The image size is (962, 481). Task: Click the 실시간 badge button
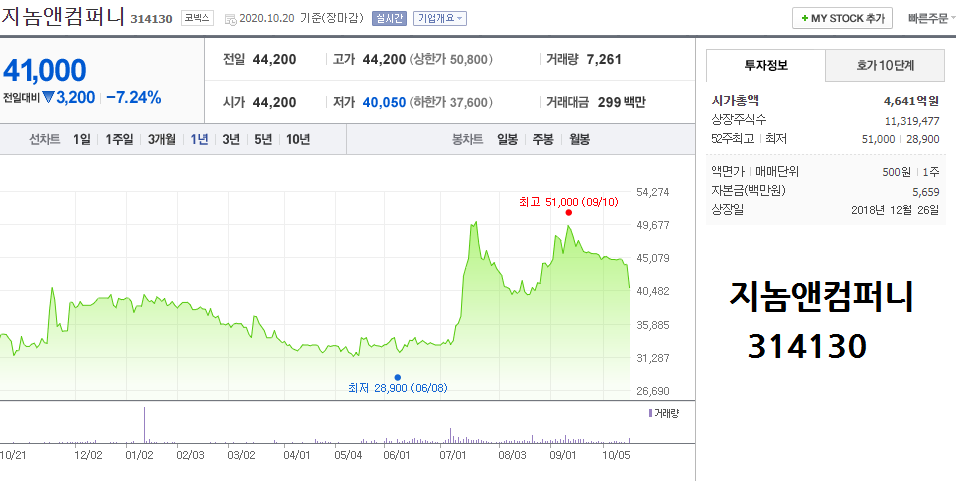[389, 18]
